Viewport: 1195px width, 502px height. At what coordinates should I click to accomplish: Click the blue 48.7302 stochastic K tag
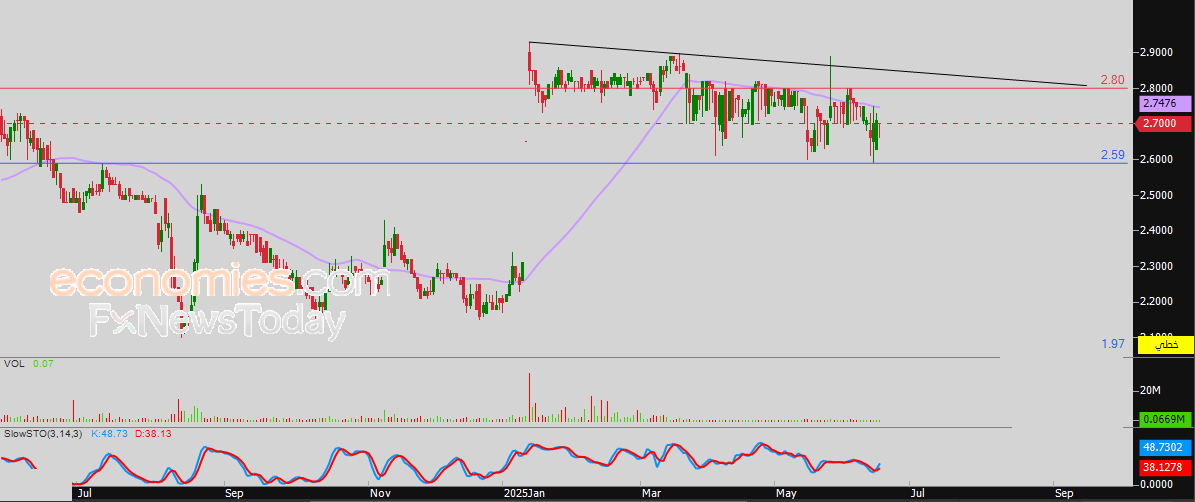click(1163, 449)
